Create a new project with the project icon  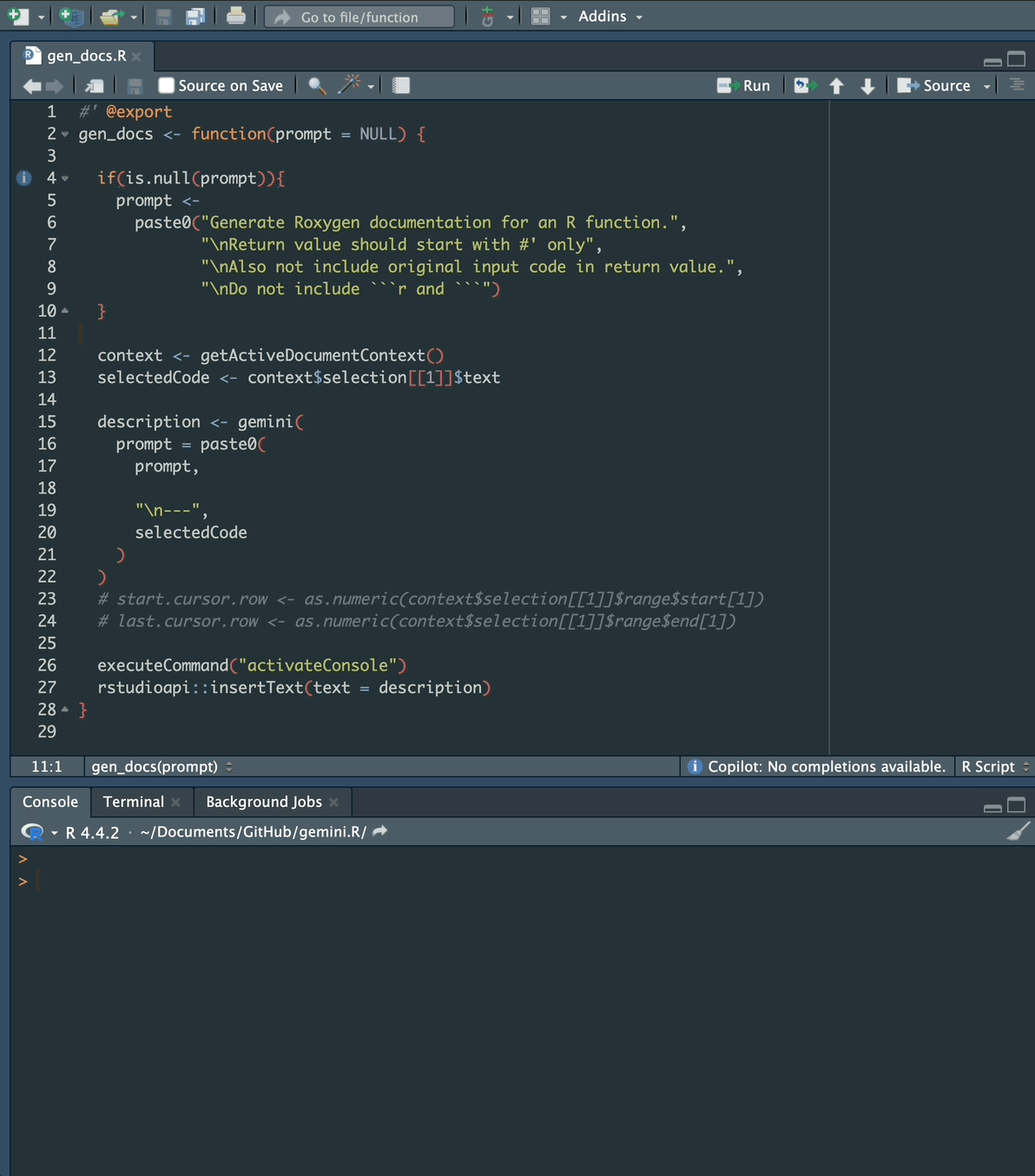tap(71, 17)
